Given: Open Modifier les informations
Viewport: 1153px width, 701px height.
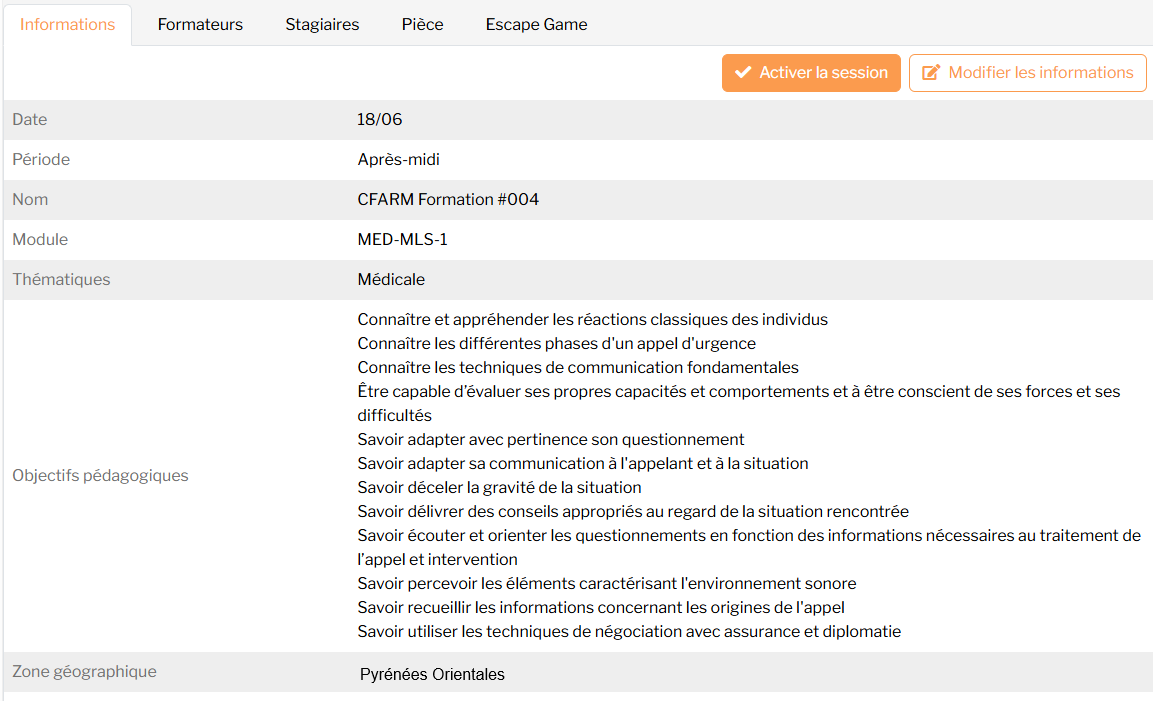Looking at the screenshot, I should [x=1027, y=72].
